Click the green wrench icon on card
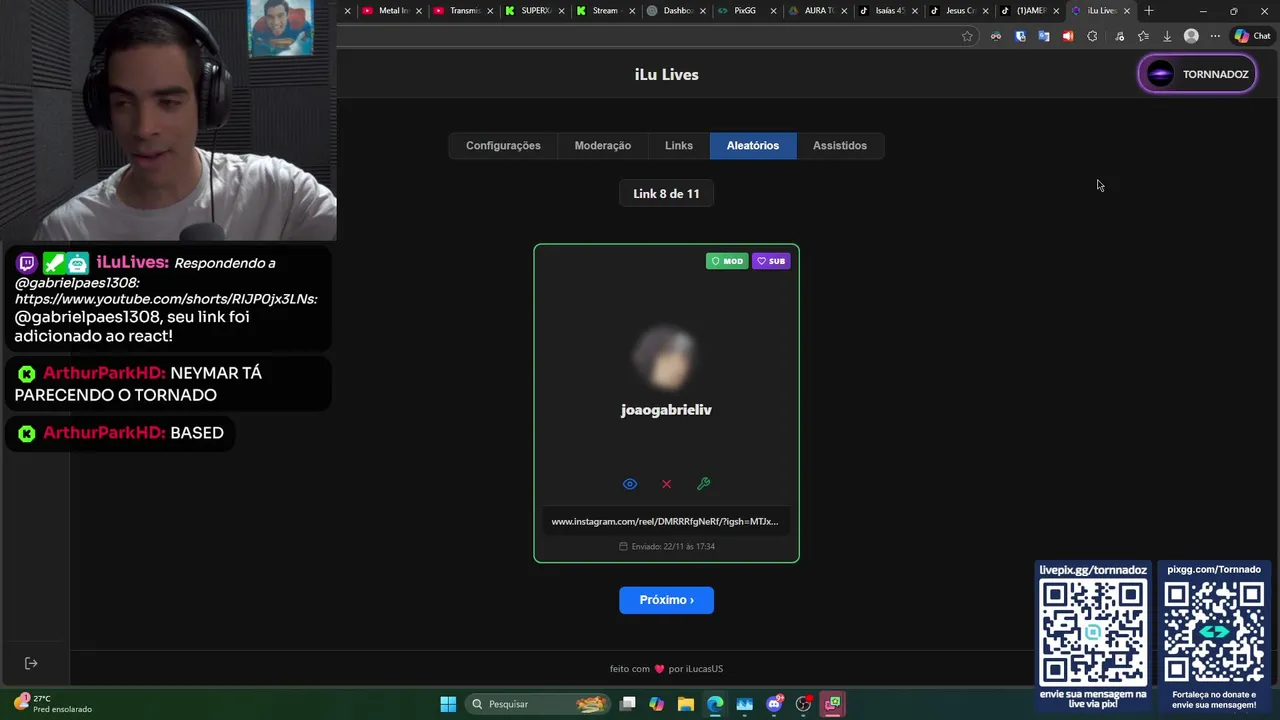The height and width of the screenshot is (720, 1280). click(703, 484)
